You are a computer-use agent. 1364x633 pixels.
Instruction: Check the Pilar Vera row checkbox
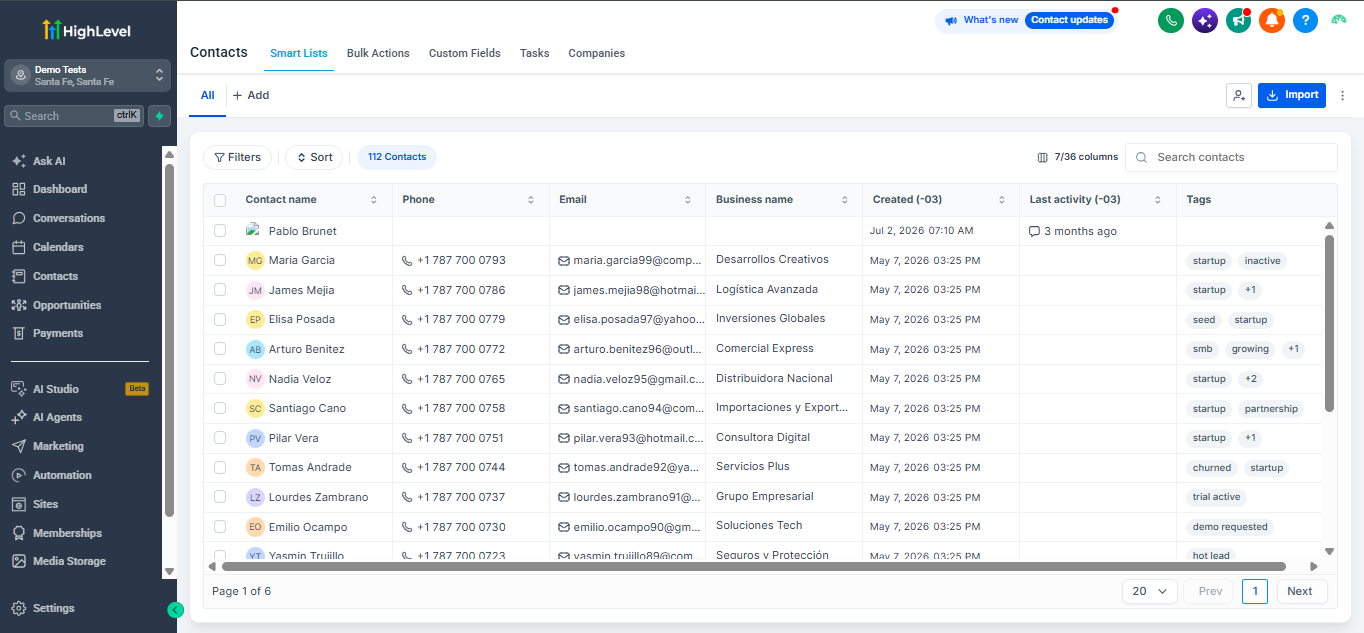point(220,438)
